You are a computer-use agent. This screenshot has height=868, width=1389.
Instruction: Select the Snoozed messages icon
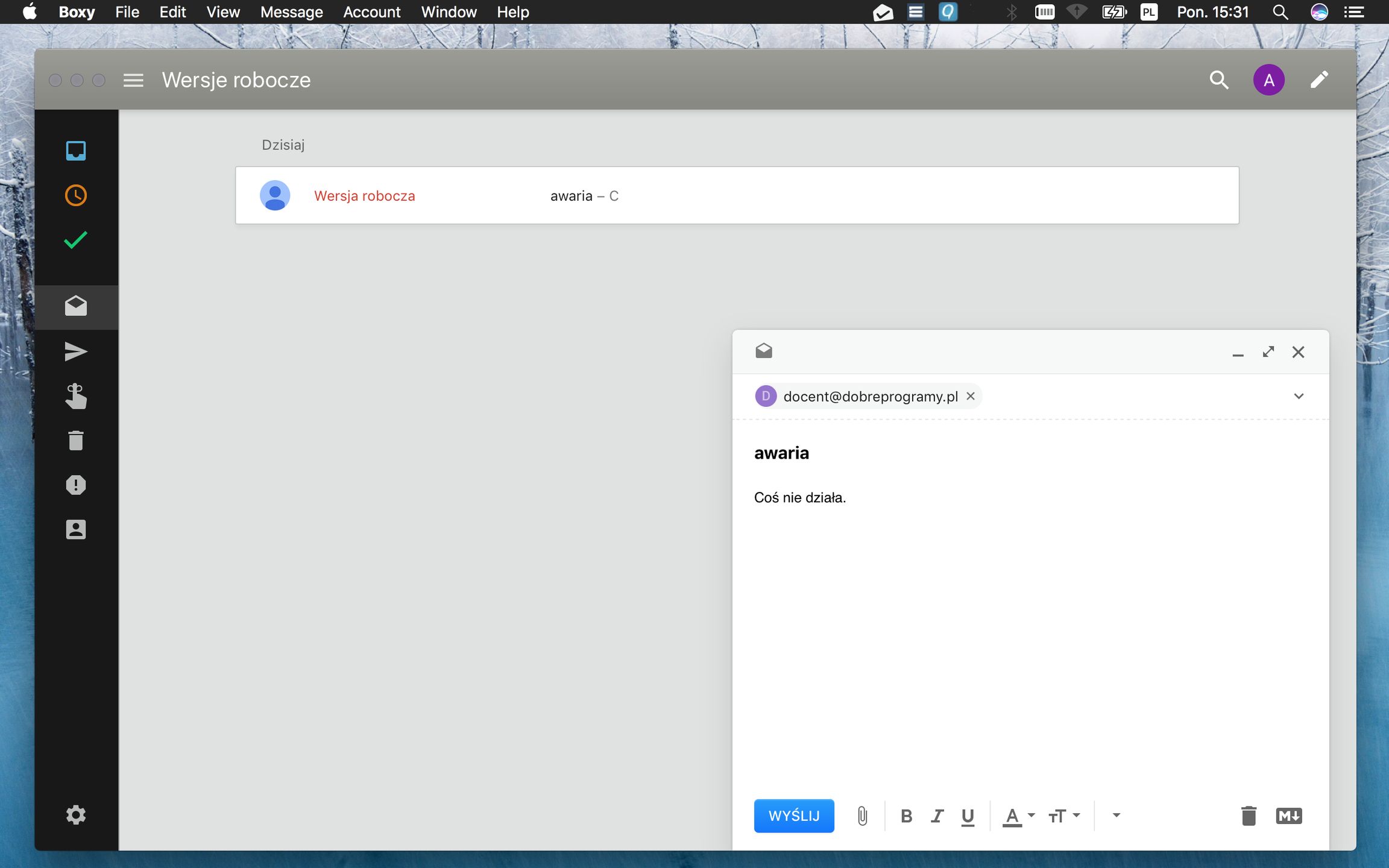pos(76,195)
